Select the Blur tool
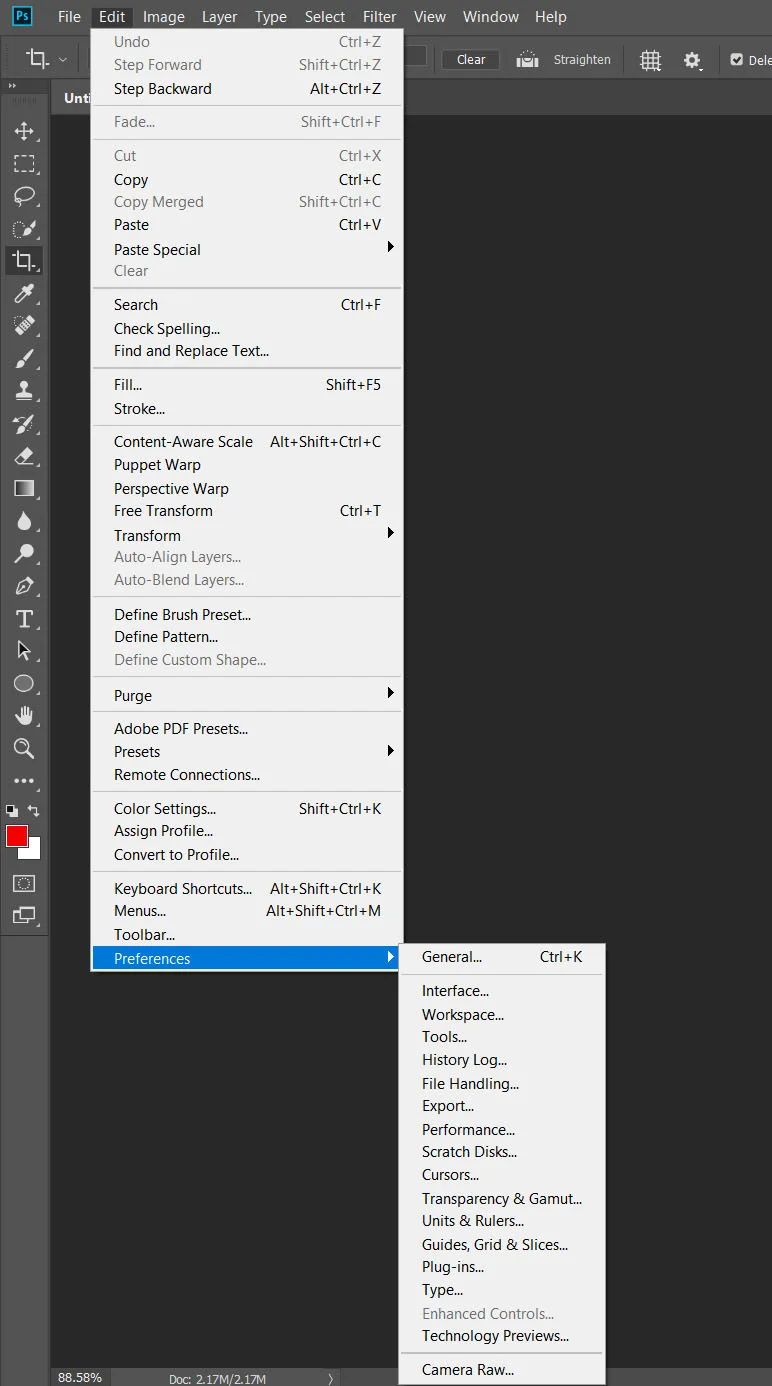772x1386 pixels. [24, 521]
